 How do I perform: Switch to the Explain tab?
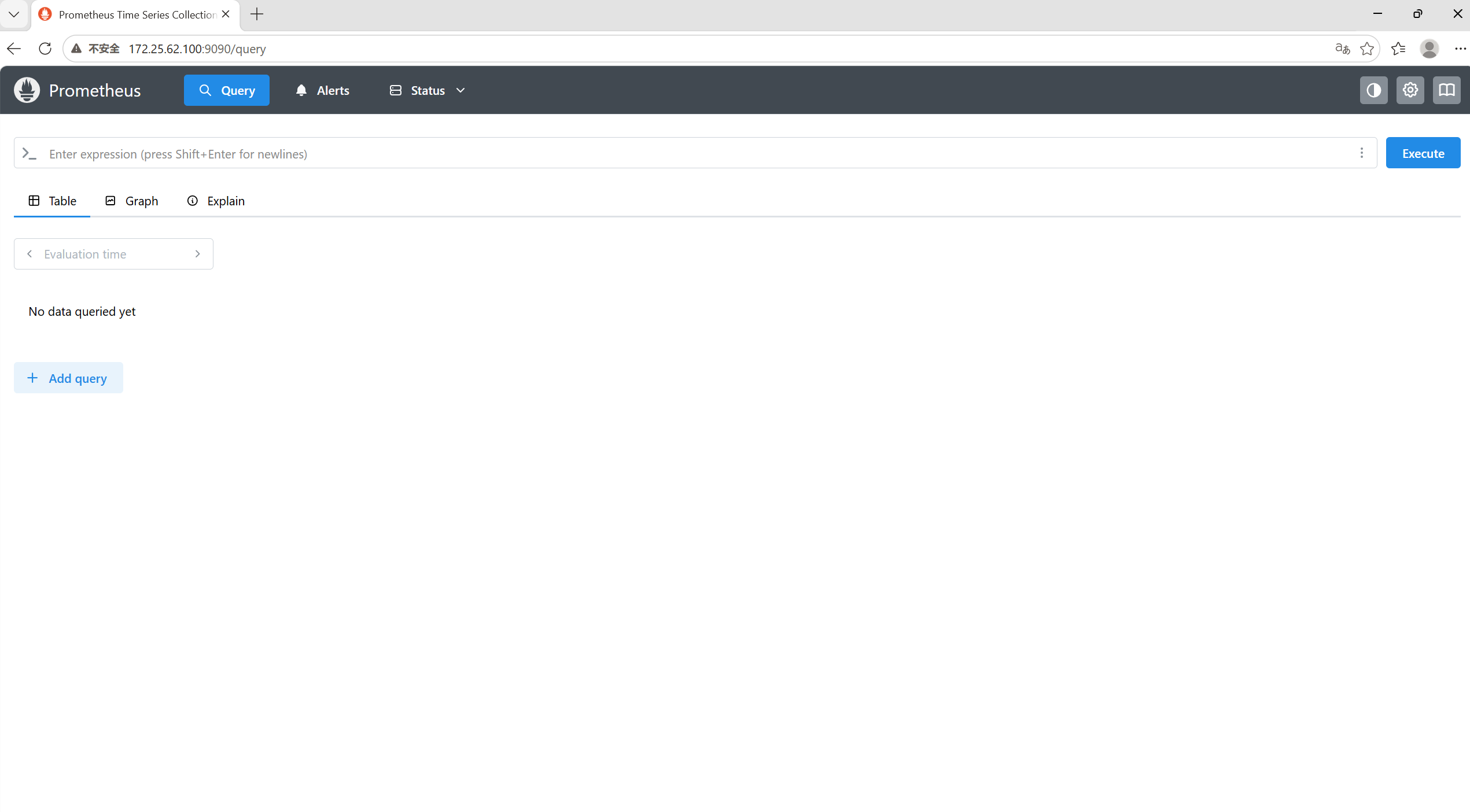pos(215,201)
